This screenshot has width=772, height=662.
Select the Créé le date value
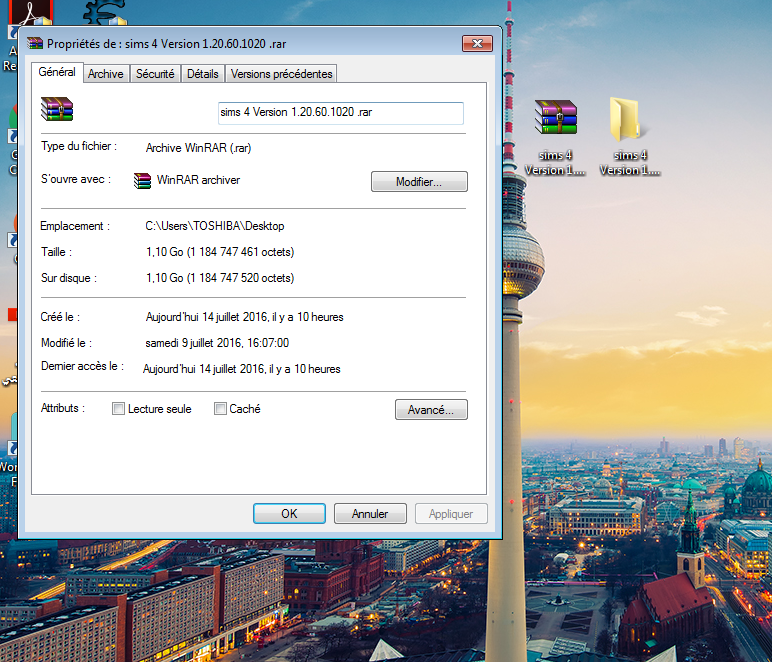tap(244, 317)
